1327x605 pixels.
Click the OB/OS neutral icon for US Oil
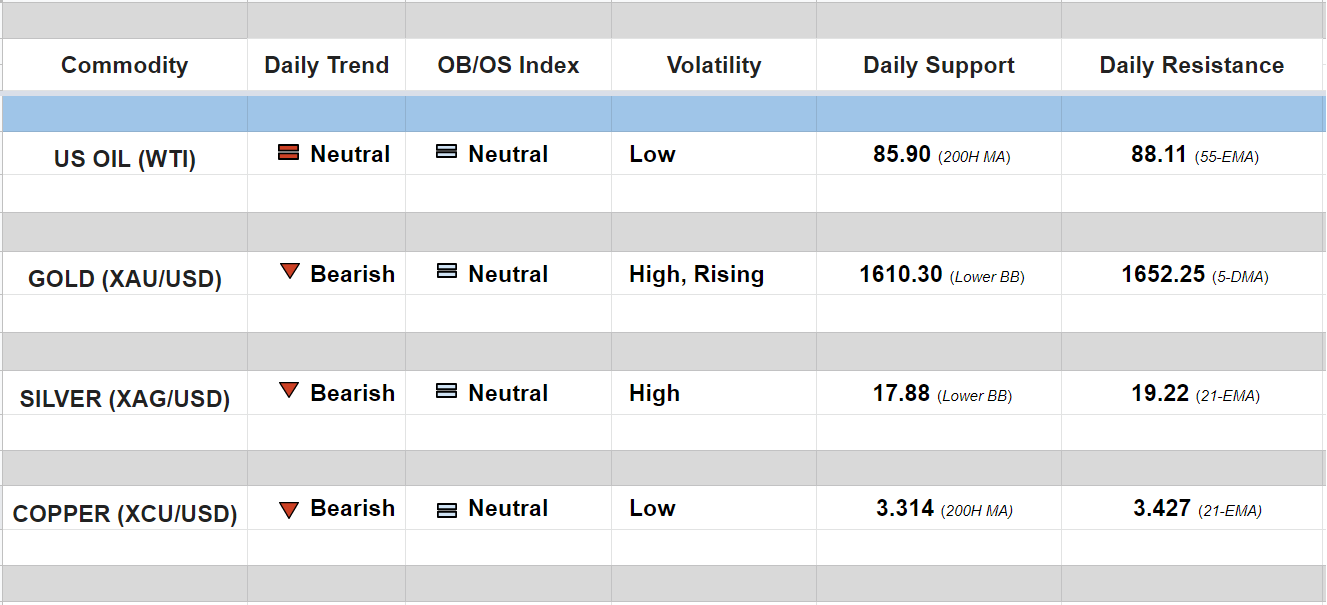click(x=447, y=152)
